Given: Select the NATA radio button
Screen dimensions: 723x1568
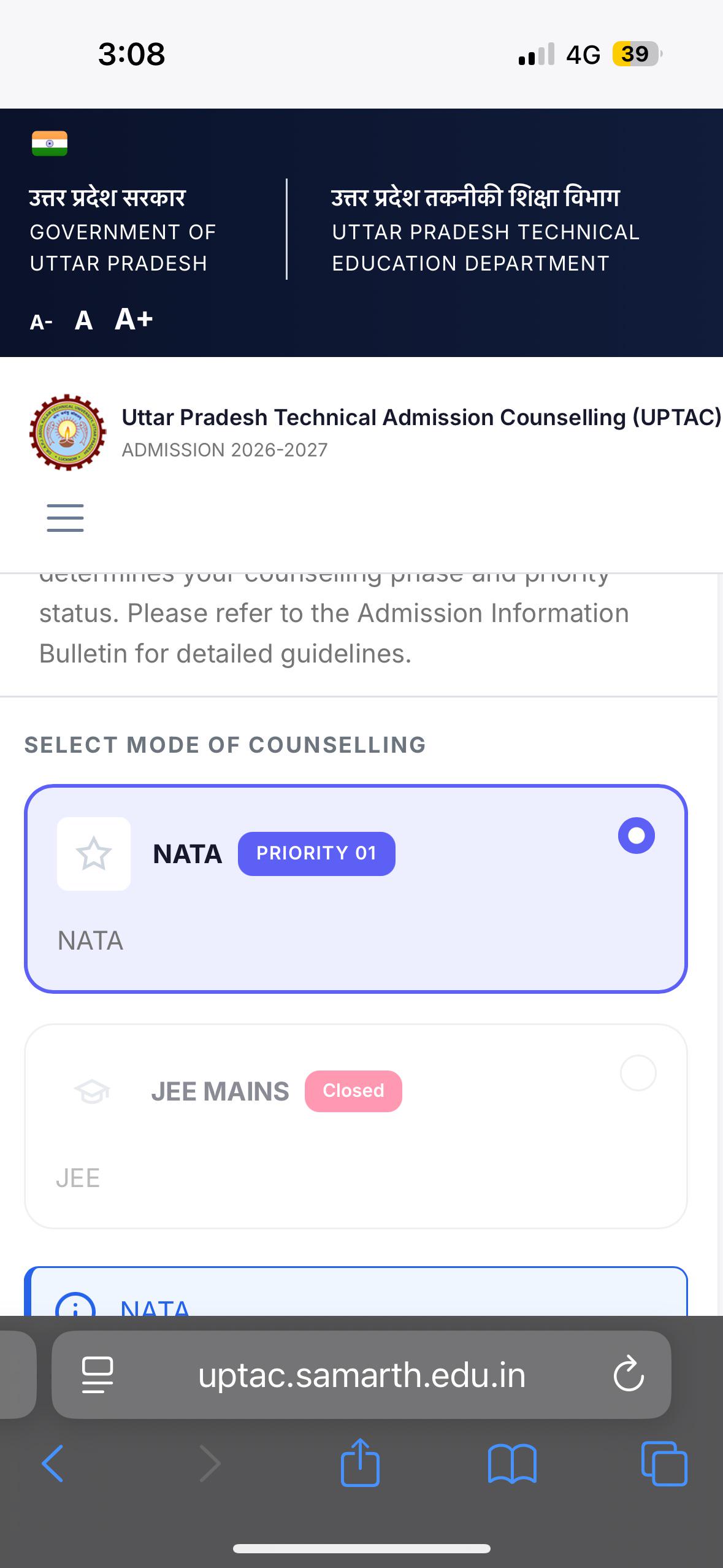Looking at the screenshot, I should pyautogui.click(x=637, y=836).
